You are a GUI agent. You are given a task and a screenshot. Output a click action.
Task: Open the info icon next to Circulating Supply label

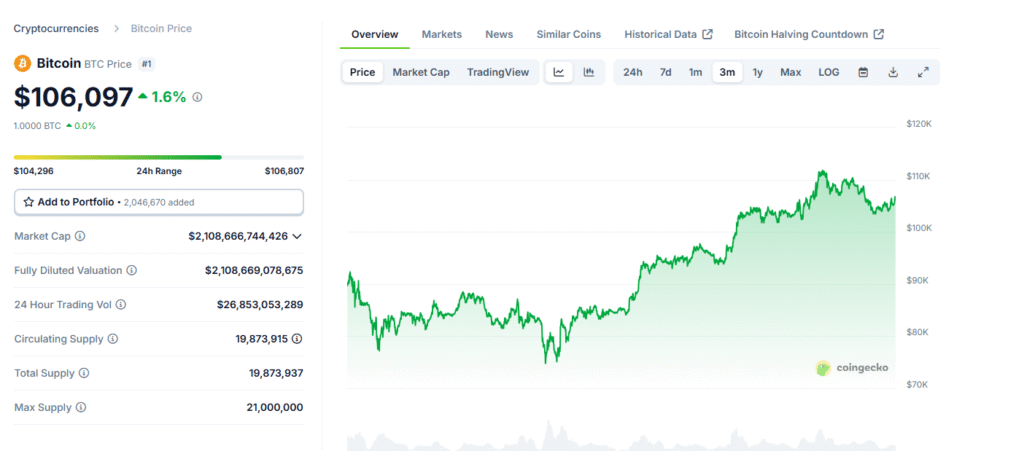pyautogui.click(x=112, y=339)
